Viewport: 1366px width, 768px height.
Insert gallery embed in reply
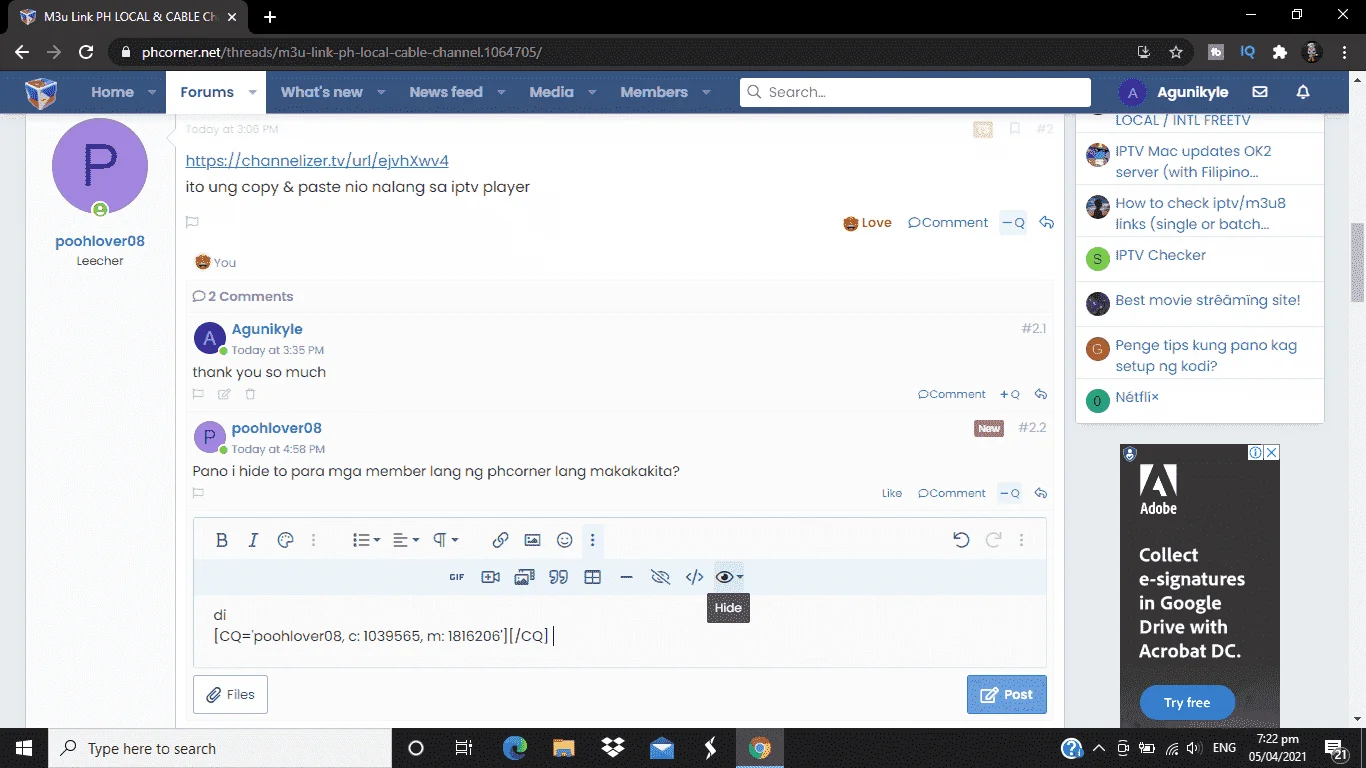point(524,577)
